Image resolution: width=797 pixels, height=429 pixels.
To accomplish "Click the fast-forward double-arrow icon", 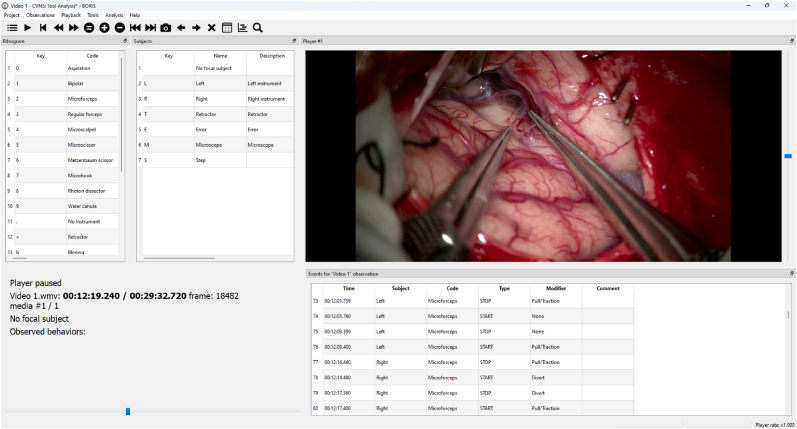I will click(74, 28).
